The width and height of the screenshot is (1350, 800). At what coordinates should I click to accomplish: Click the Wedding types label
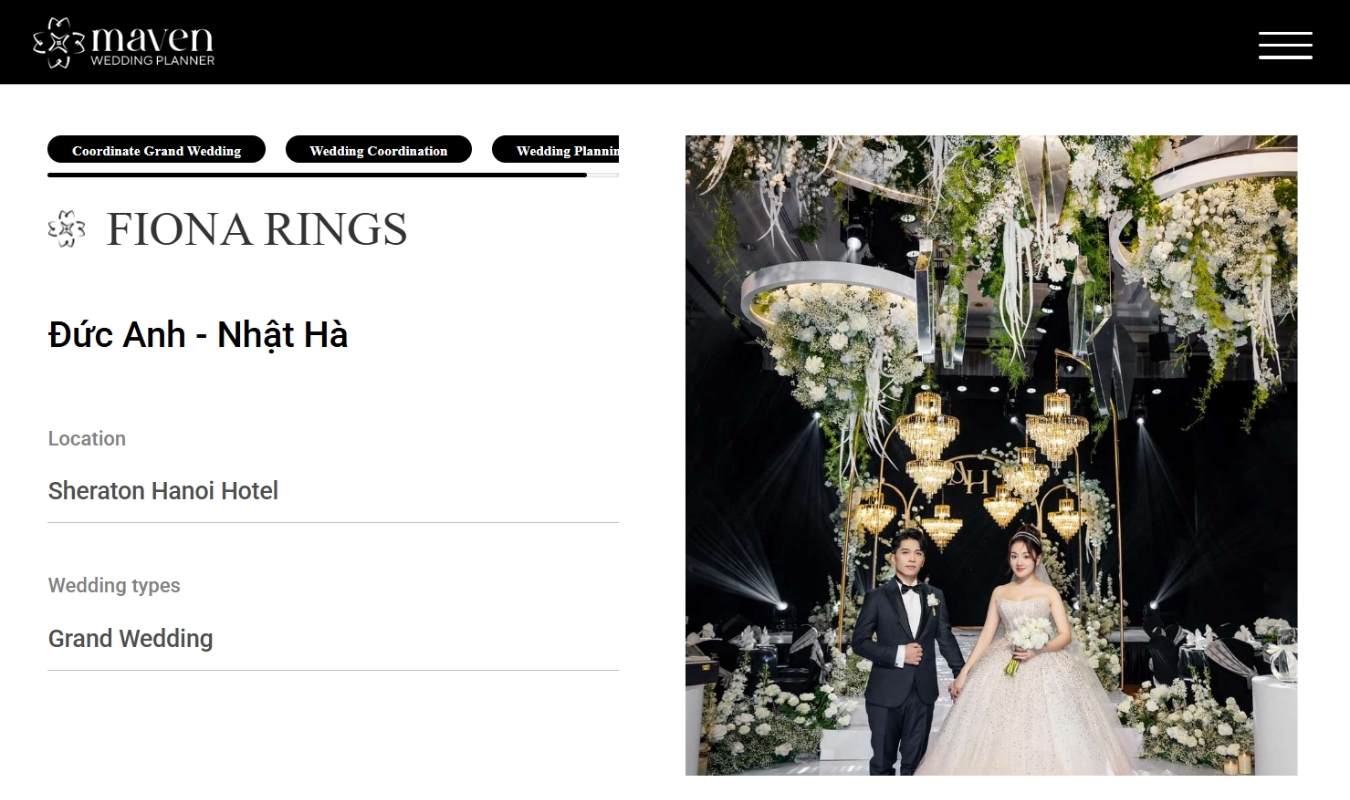(x=114, y=586)
